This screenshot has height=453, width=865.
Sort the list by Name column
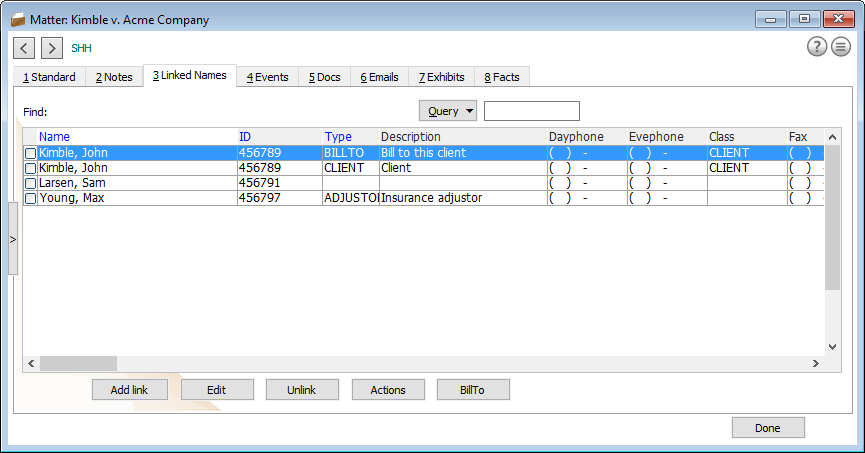click(54, 137)
